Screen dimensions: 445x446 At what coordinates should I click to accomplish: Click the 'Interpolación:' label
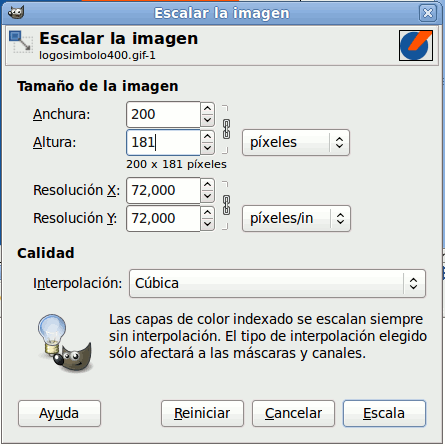coord(78,284)
